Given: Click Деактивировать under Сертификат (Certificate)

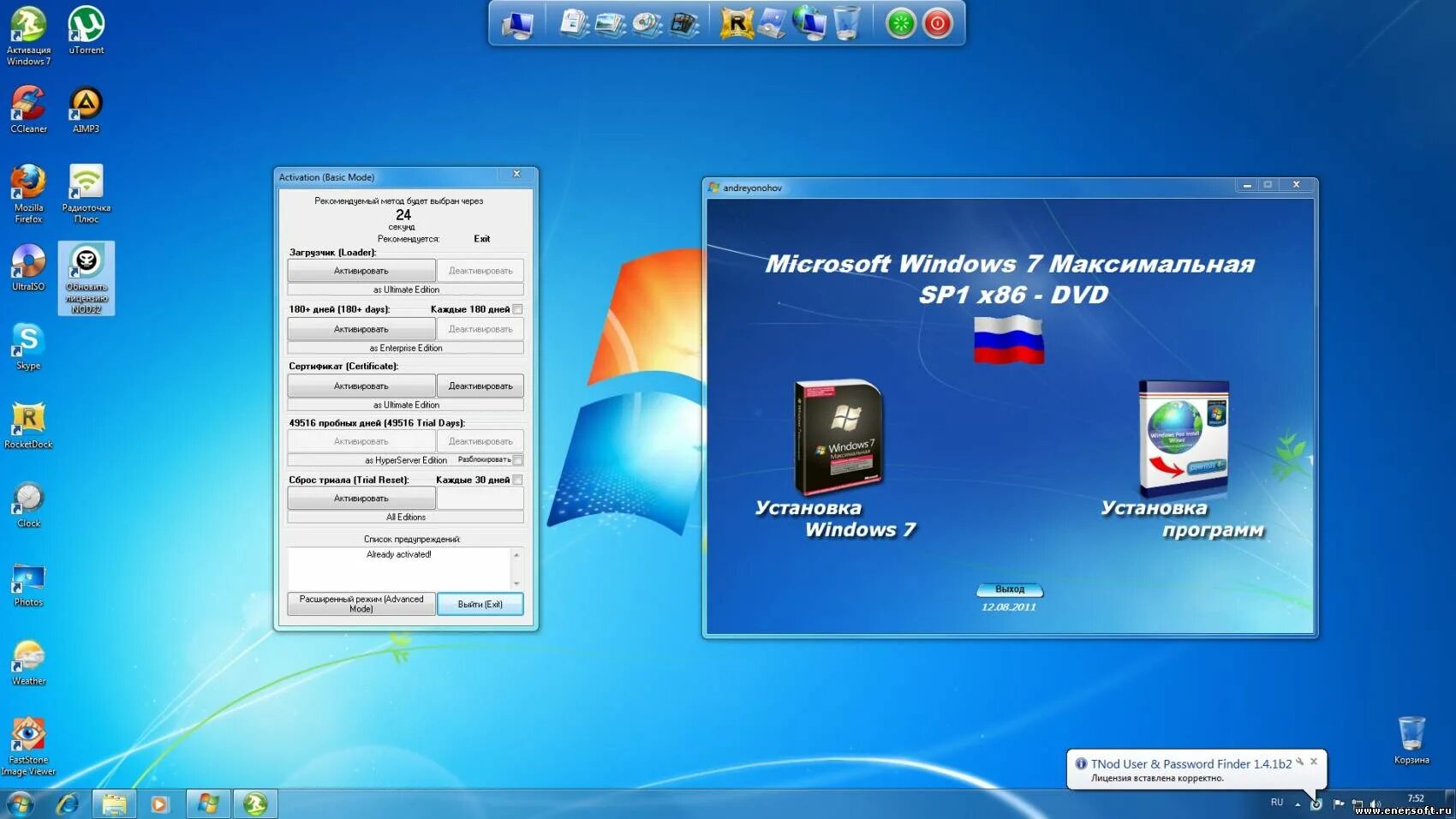Looking at the screenshot, I should pos(480,386).
